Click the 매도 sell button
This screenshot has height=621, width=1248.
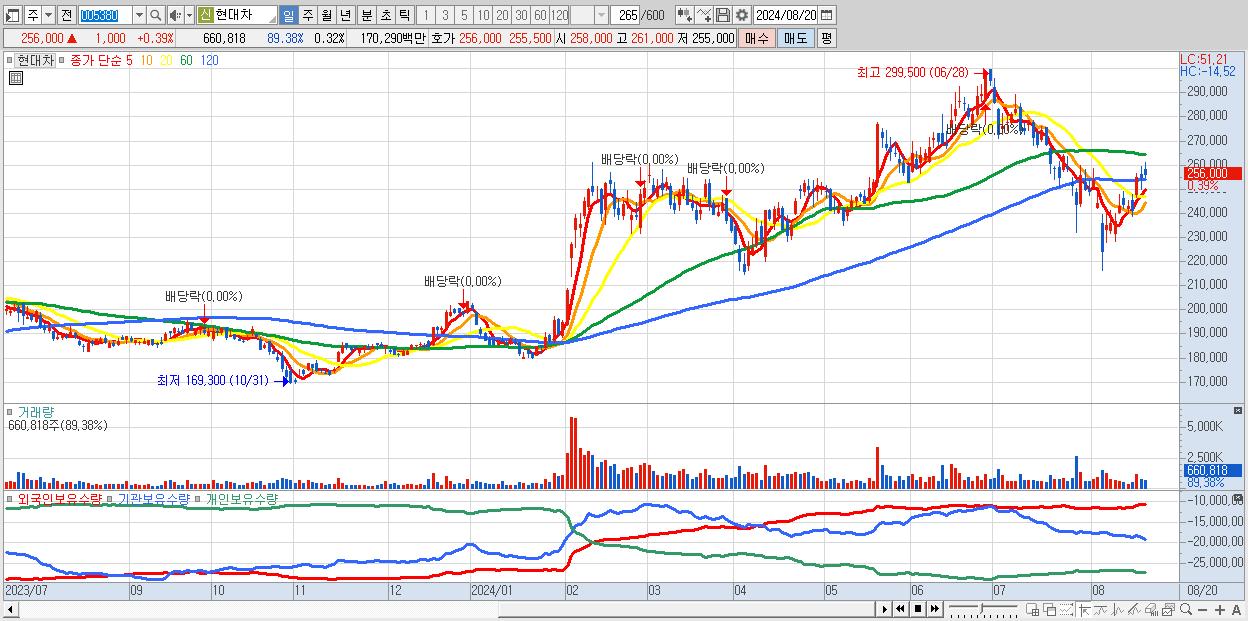click(795, 38)
